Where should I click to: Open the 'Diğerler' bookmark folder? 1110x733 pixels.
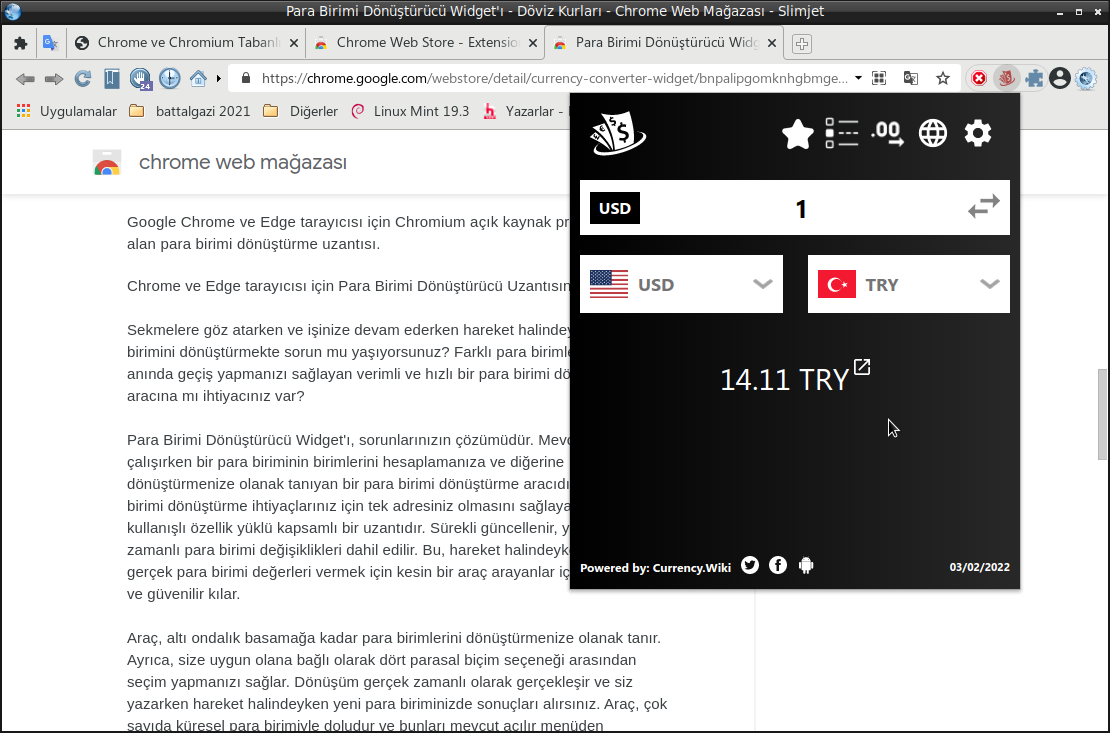pyautogui.click(x=301, y=111)
